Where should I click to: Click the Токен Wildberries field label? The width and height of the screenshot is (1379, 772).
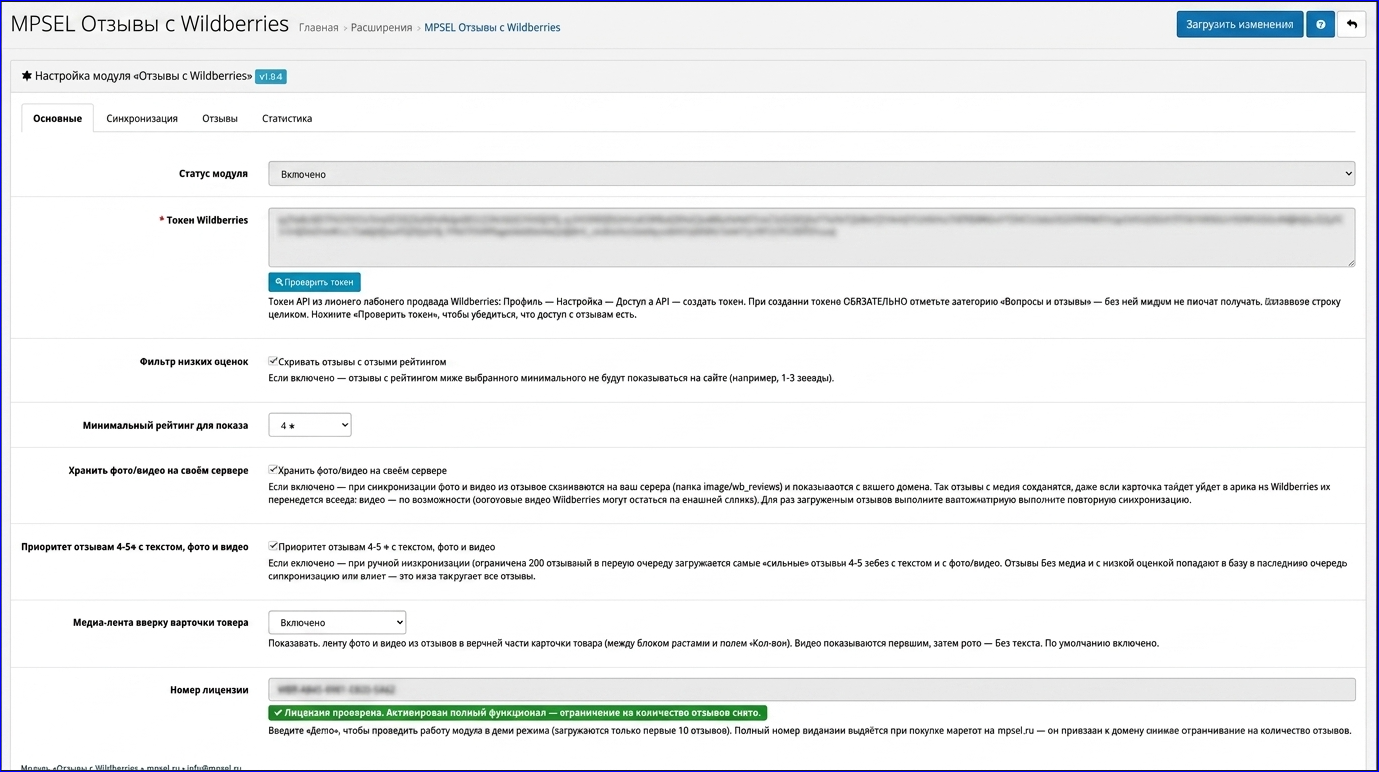(204, 220)
